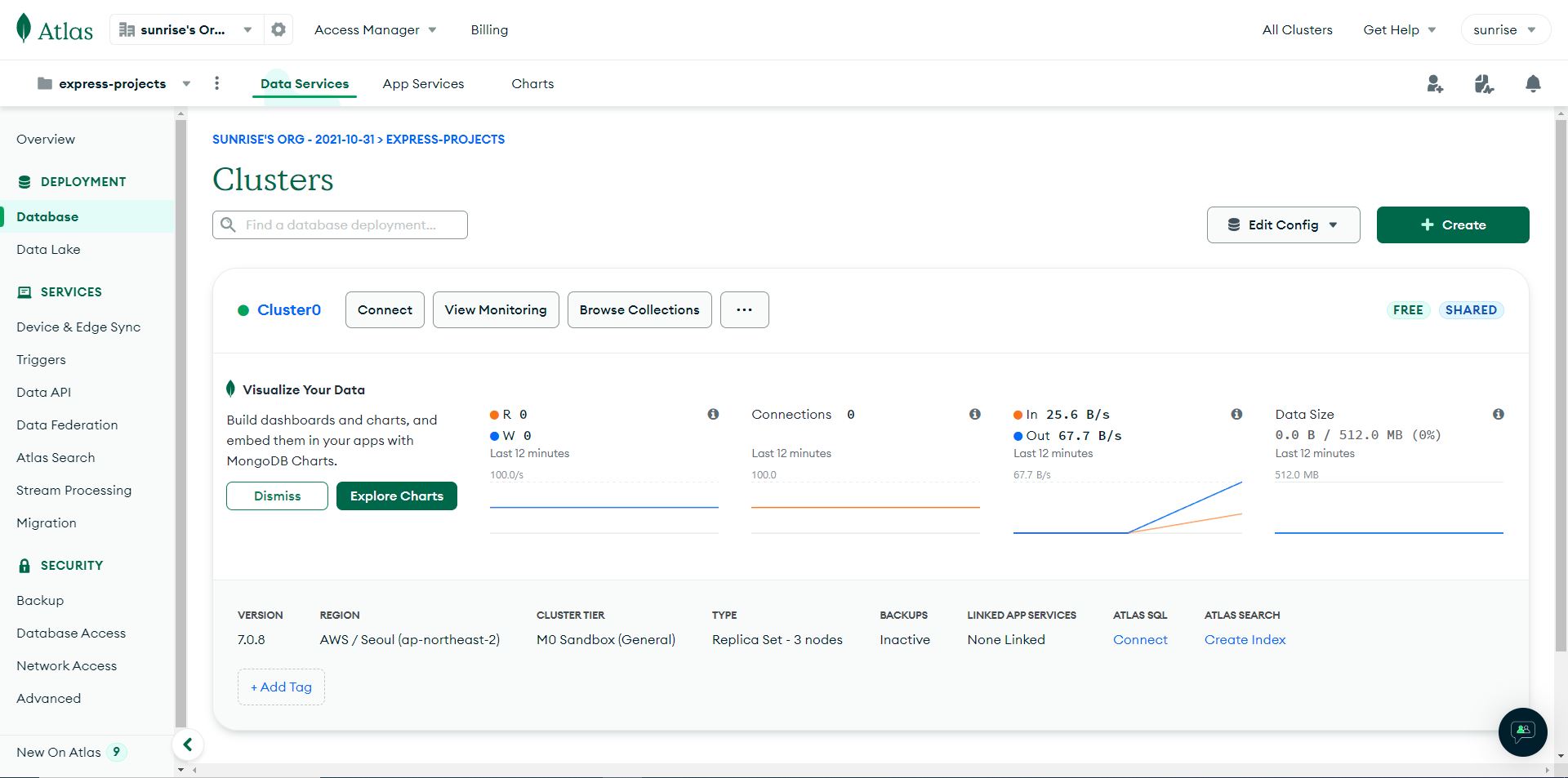1568x778 pixels.
Task: Open New On Atlas updates
Action: (x=71, y=752)
